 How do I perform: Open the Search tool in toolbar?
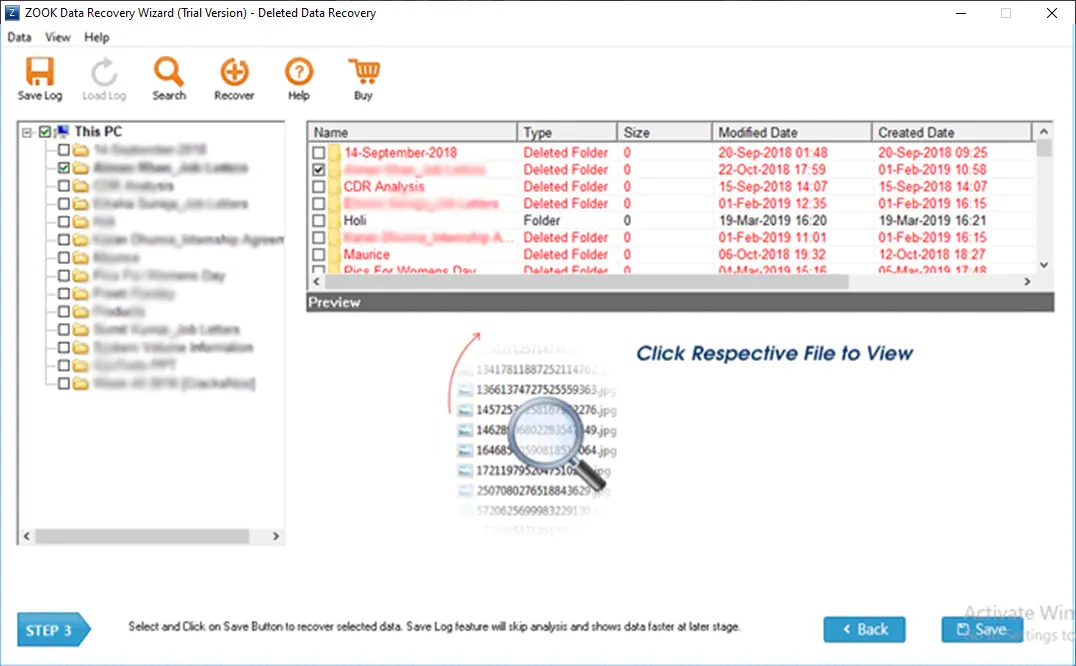169,78
